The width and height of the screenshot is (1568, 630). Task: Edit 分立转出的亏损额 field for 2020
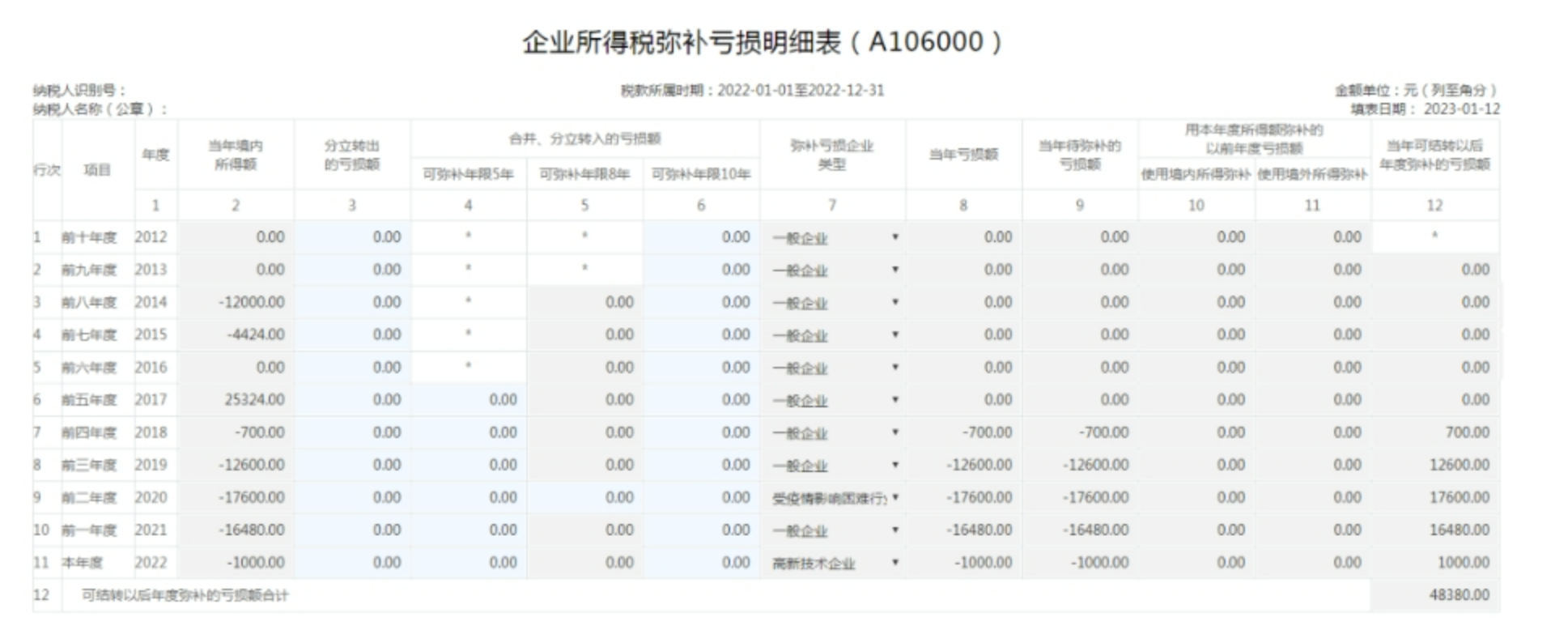coord(352,497)
